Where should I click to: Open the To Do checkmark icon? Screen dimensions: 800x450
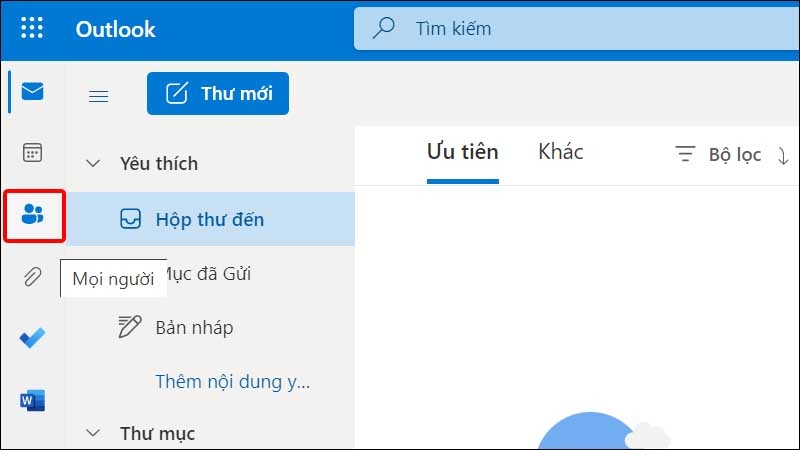(x=33, y=338)
